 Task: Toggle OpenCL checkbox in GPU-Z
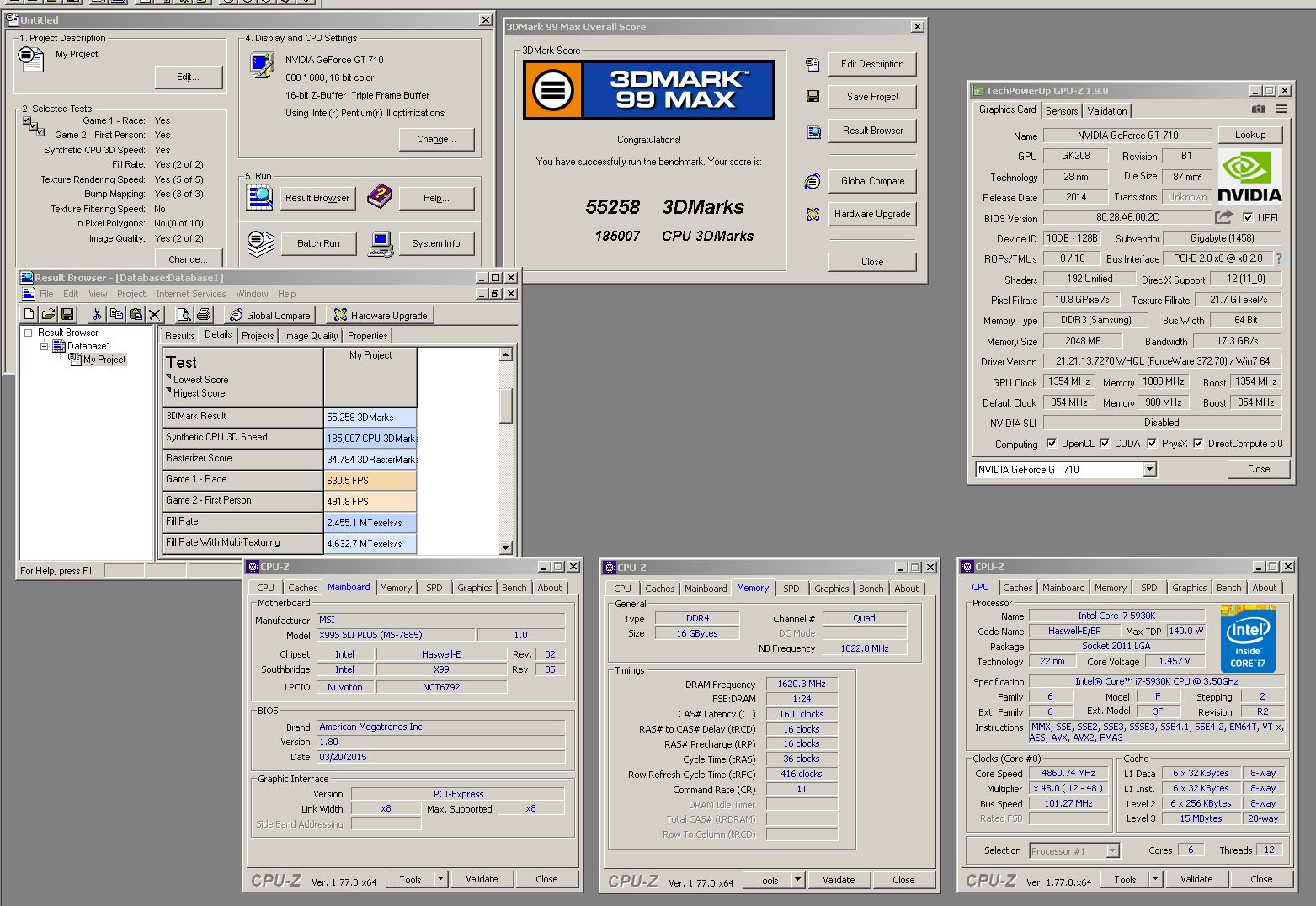coord(1051,443)
